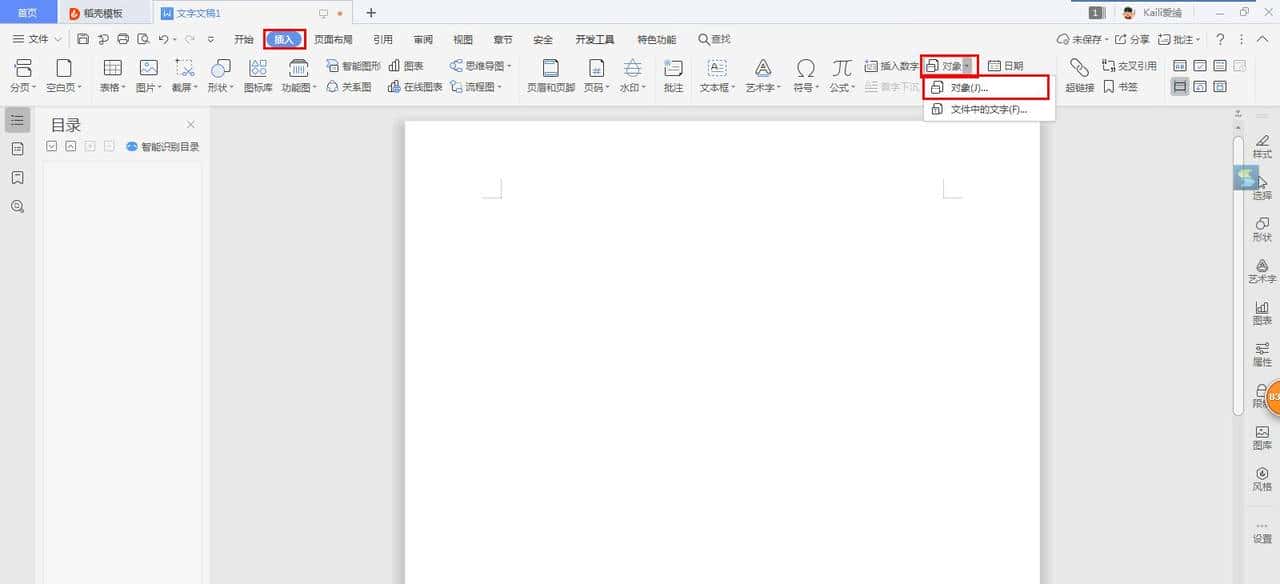Add a hyperlink using the 超链接 icon
Viewport: 1280px width, 584px height.
click(x=1079, y=75)
